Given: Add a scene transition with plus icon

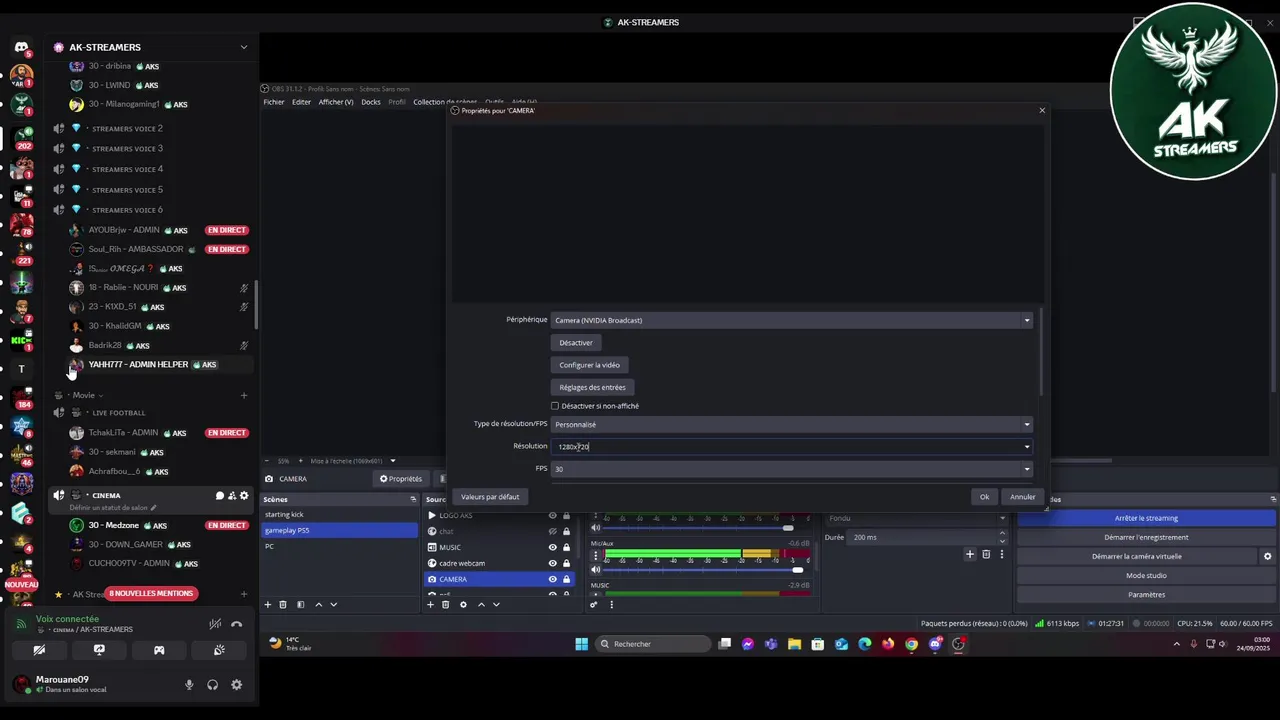Looking at the screenshot, I should click(969, 554).
